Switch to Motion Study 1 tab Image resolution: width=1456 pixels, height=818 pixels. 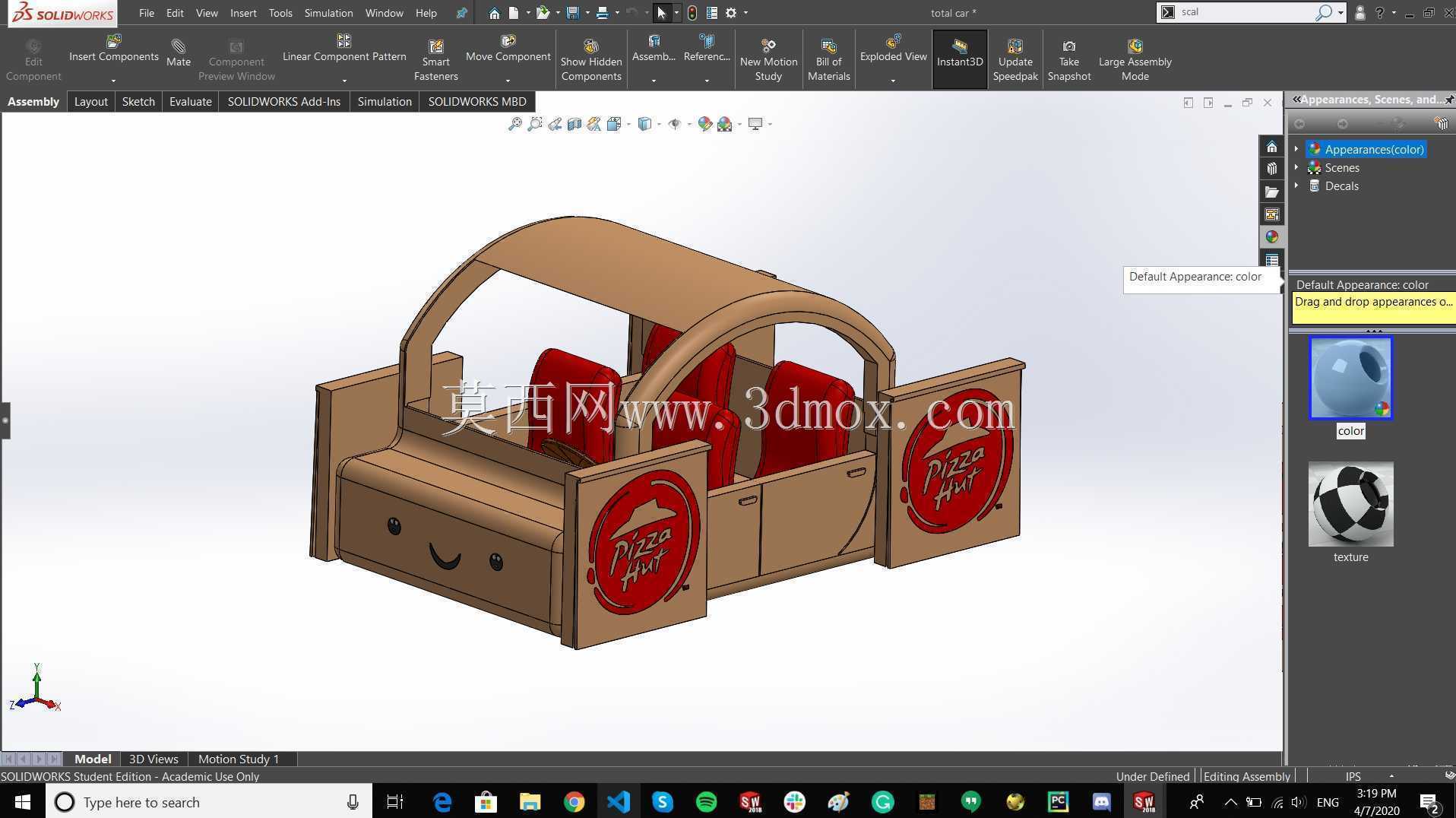click(239, 759)
